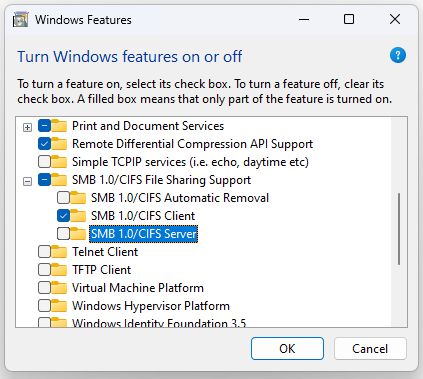The height and width of the screenshot is (379, 423).
Task: Enable SMB 1.0/CIFS Automatic Removal checkbox
Action: click(63, 198)
